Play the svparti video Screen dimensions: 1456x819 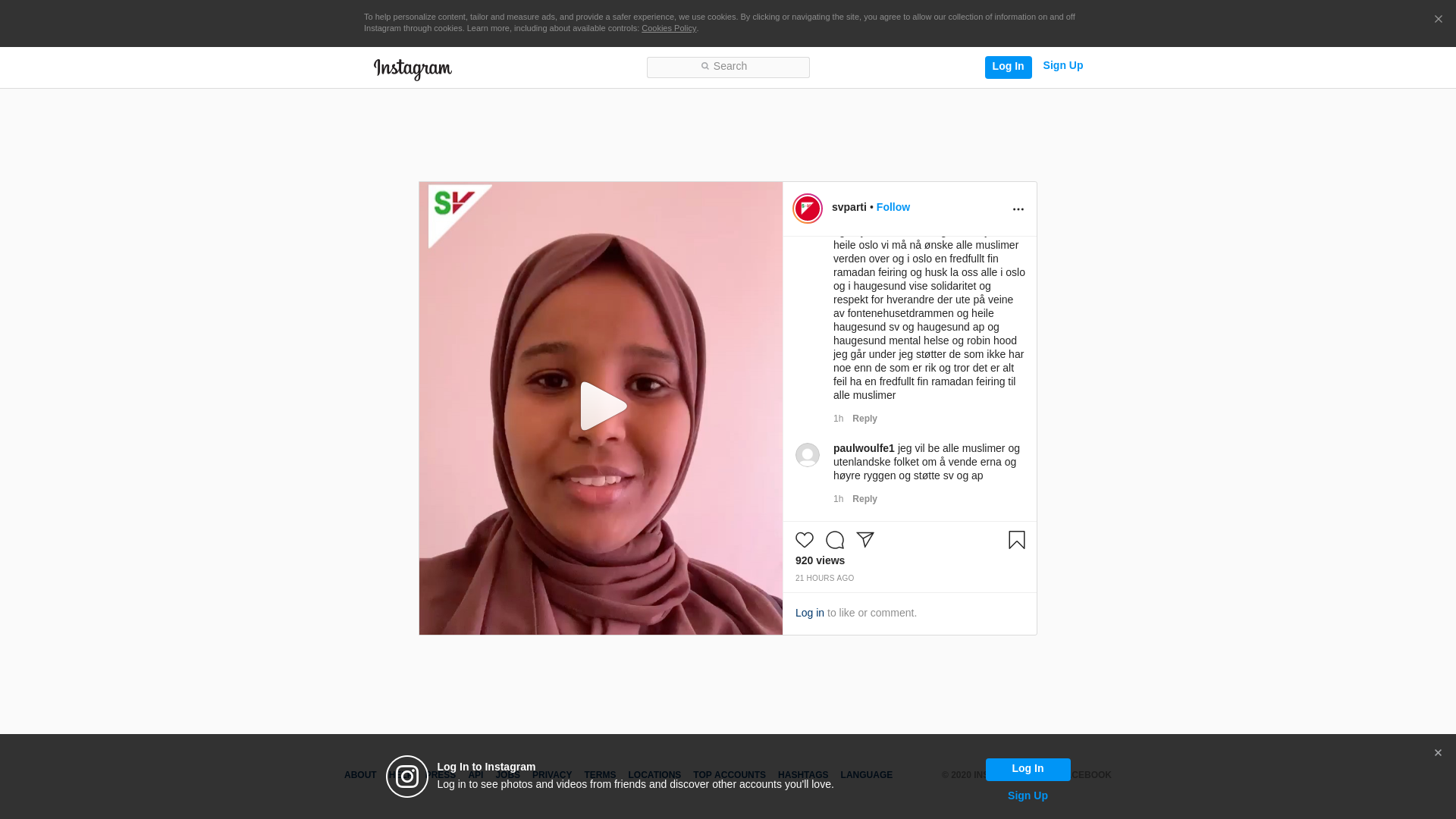(604, 406)
